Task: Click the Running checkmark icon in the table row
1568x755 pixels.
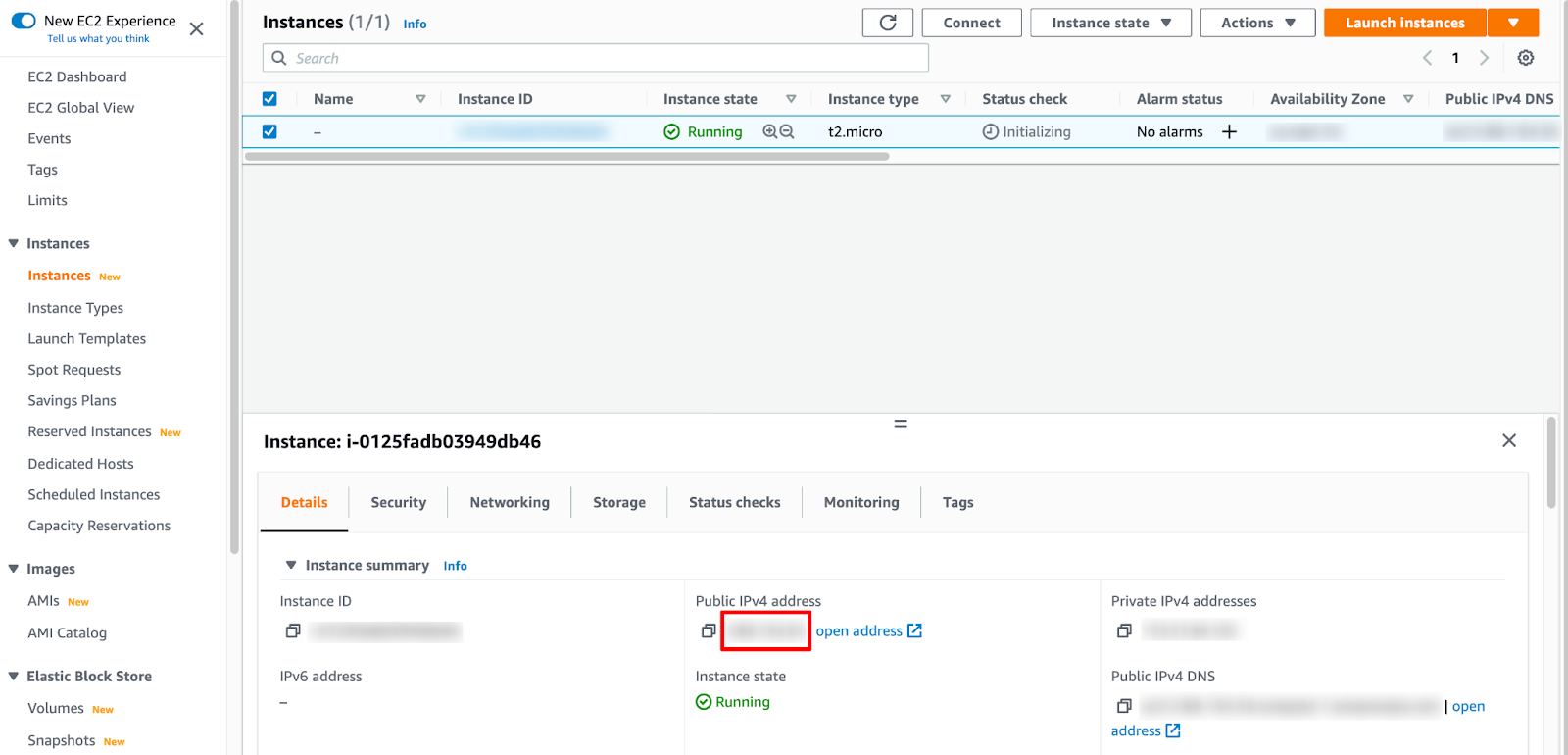Action: (672, 131)
